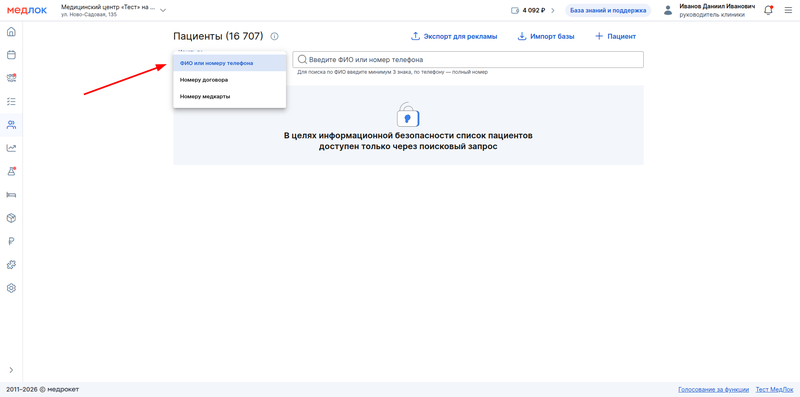Open 'База знаний и поддержка' button
Image resolution: width=800 pixels, height=397 pixels.
608,10
